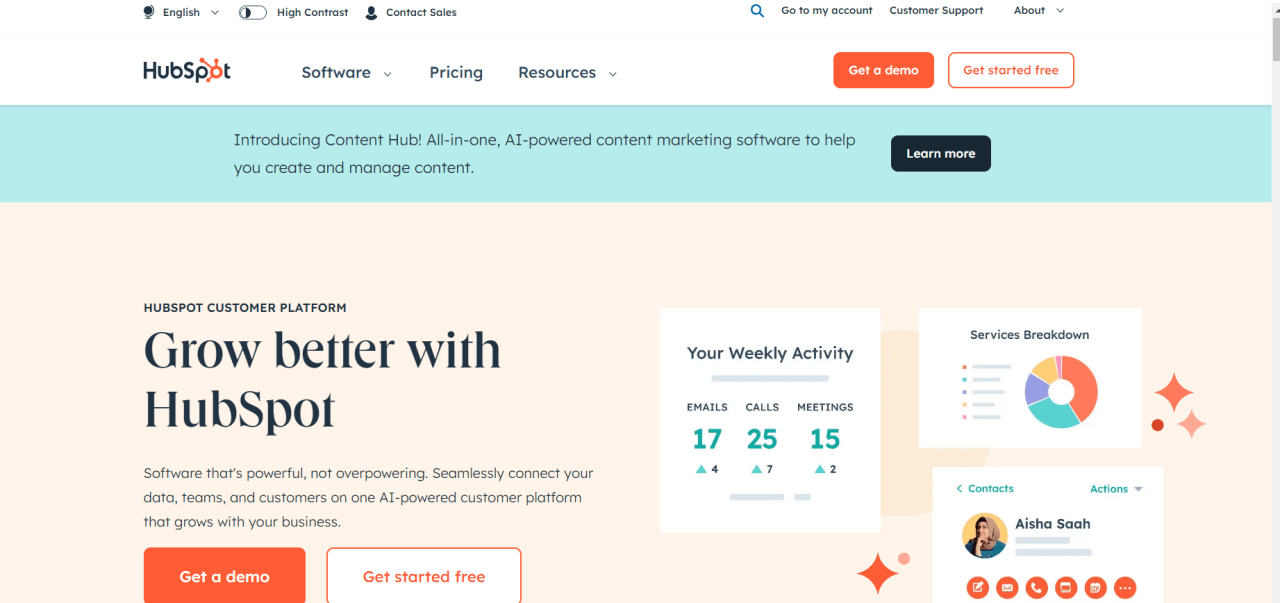Call Aisha Saah with the phone icon
Screen dimensions: 1280x603
1036,587
